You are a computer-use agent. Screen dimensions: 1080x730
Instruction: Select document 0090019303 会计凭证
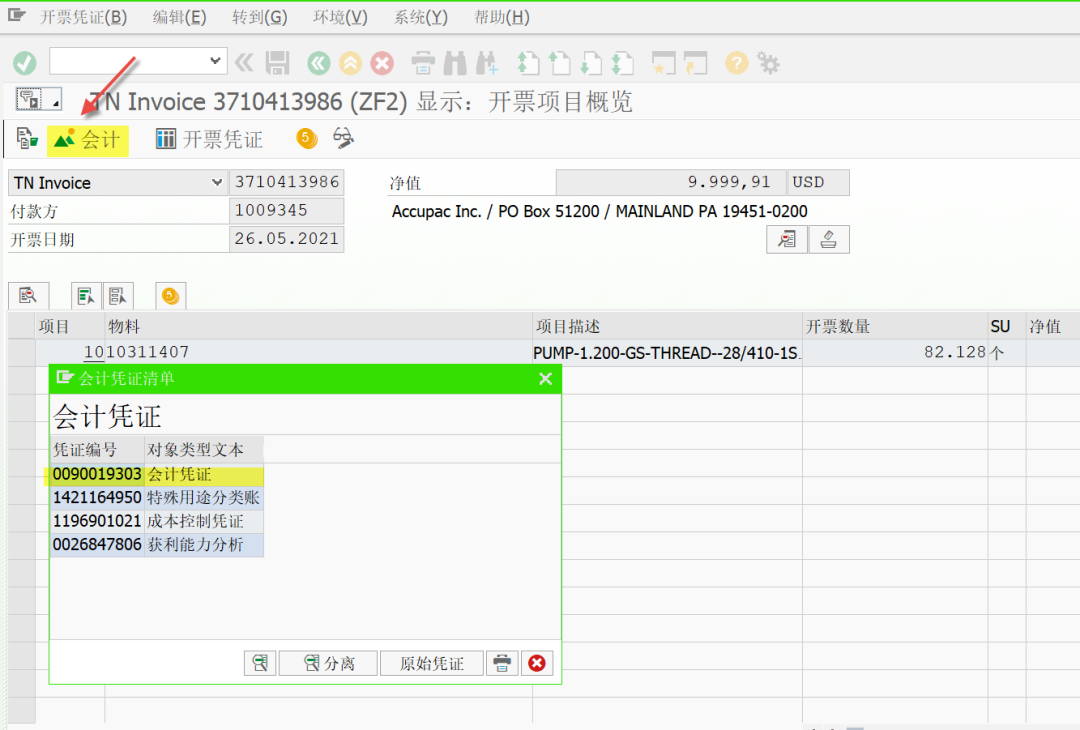tap(156, 474)
